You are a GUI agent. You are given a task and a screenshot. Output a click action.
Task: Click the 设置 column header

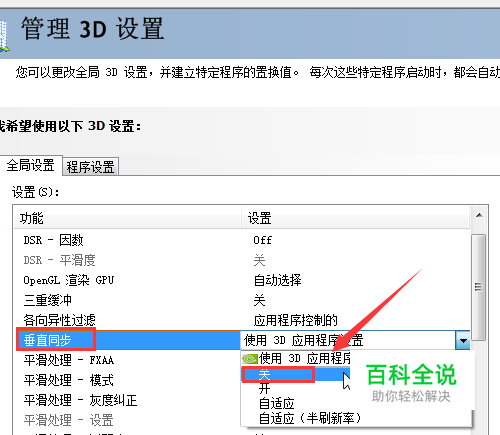click(356, 218)
